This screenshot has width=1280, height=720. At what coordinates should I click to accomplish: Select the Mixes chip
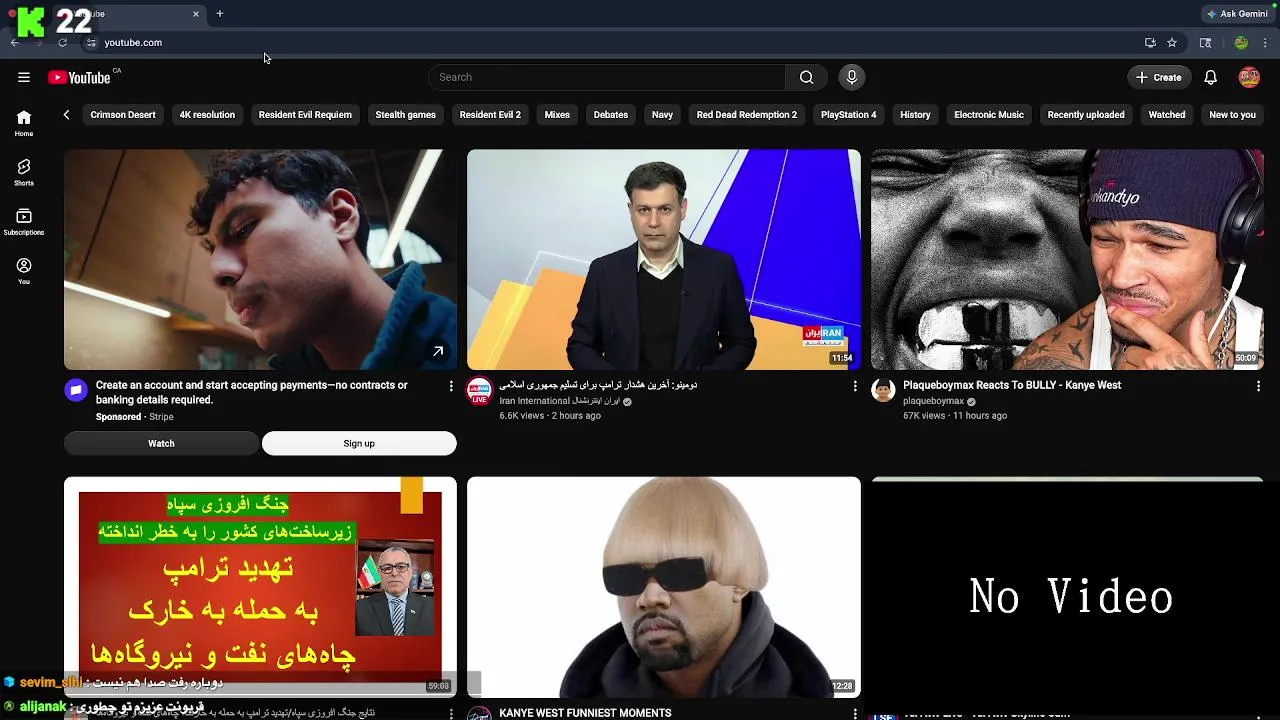[557, 115]
